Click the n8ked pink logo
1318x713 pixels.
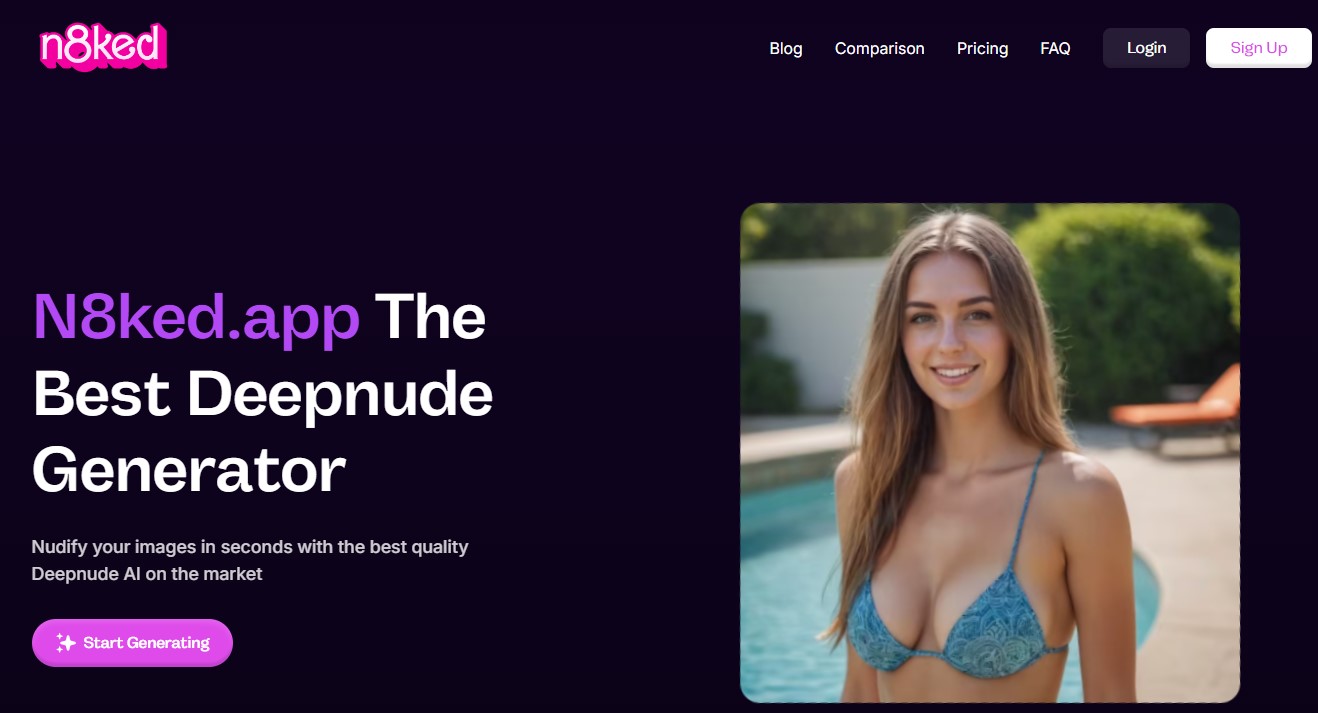[x=103, y=47]
